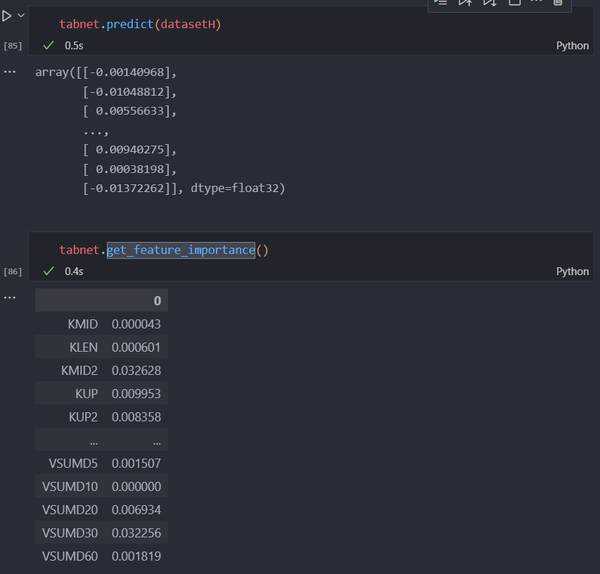The width and height of the screenshot is (600, 574).
Task: Open output actions menu for feature importance table
Action: point(10,297)
